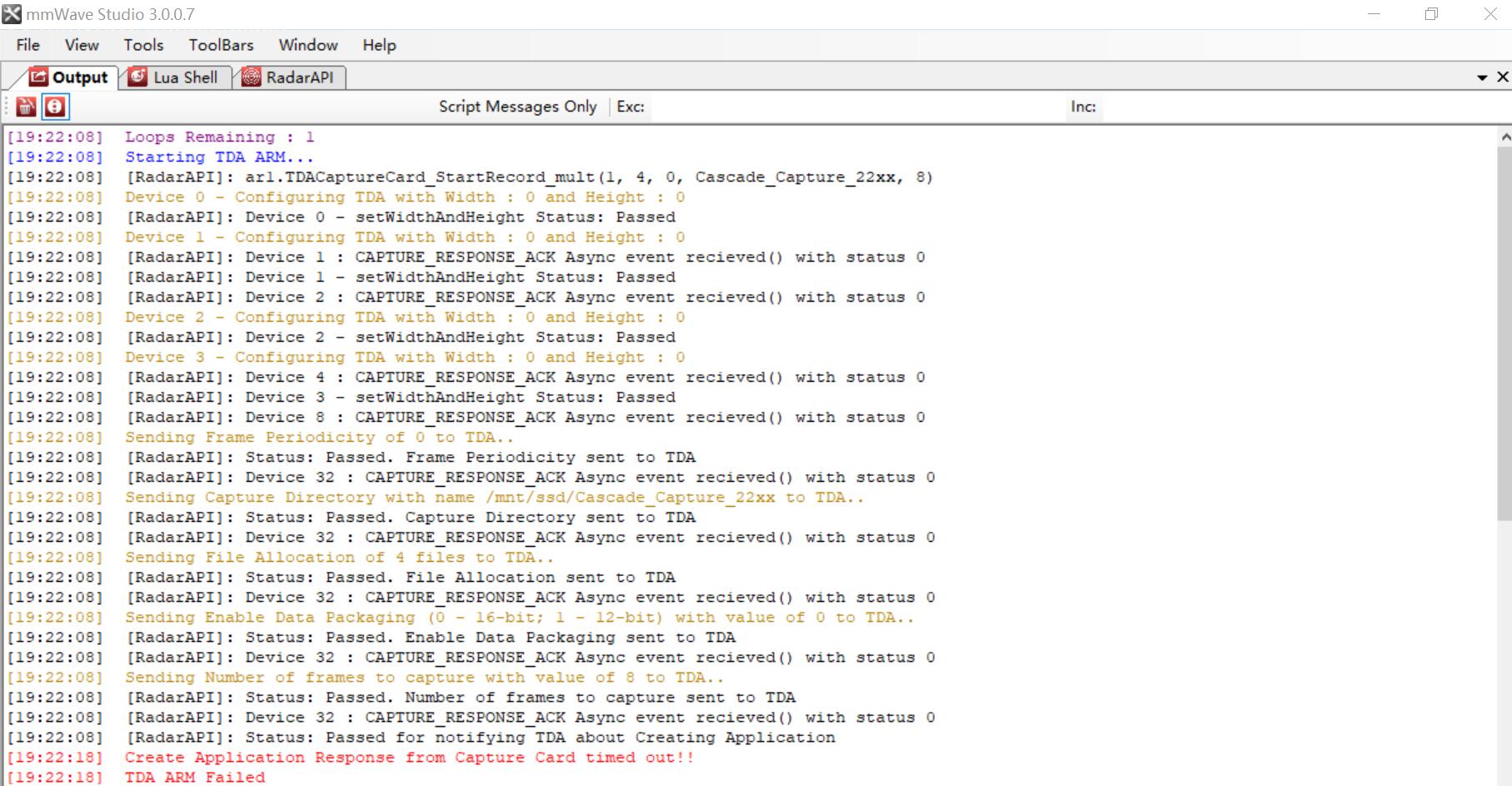The height and width of the screenshot is (786, 1512).
Task: Expand the Window menu
Action: point(308,45)
